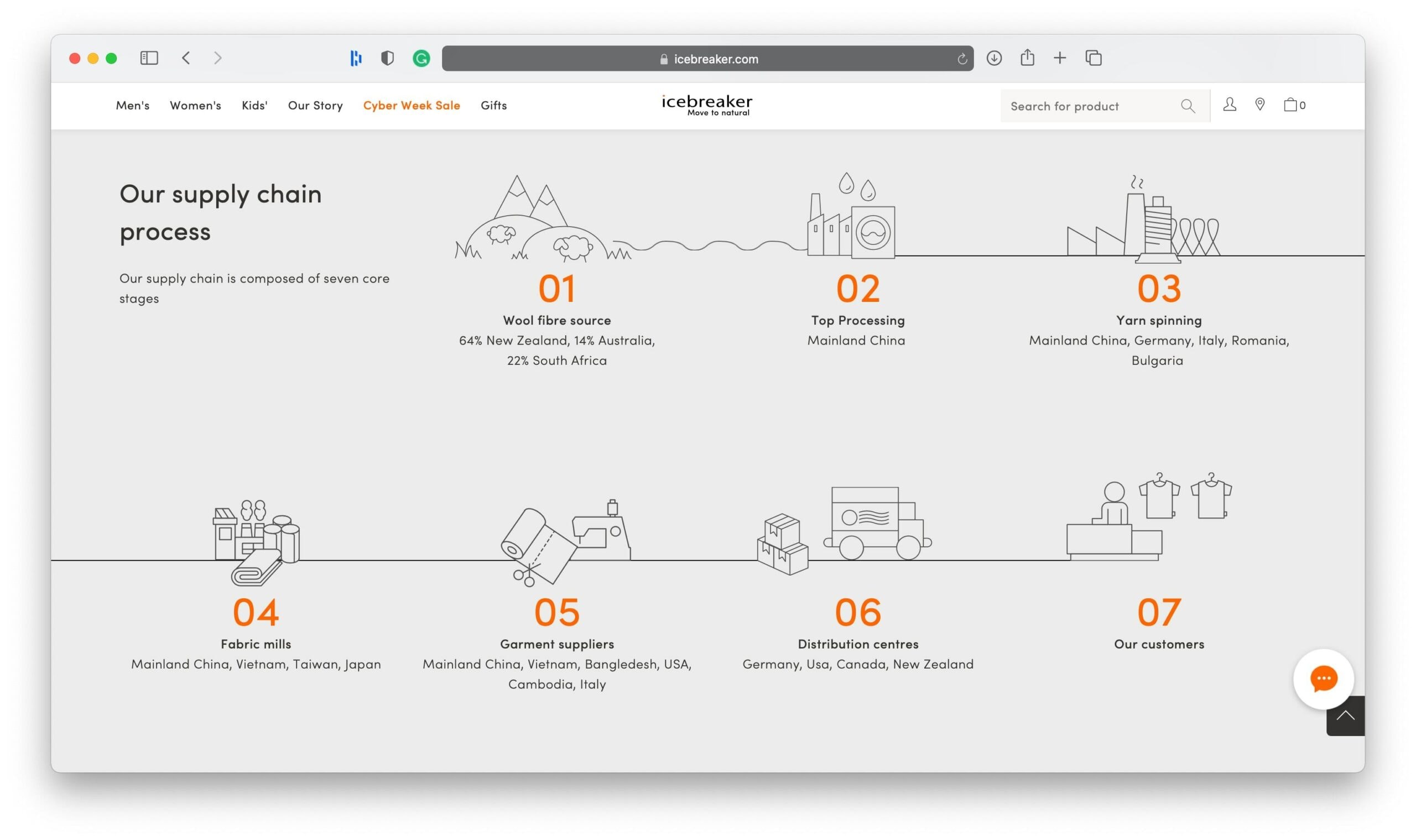1416x840 pixels.
Task: Click the Search for product input field
Action: (1091, 105)
